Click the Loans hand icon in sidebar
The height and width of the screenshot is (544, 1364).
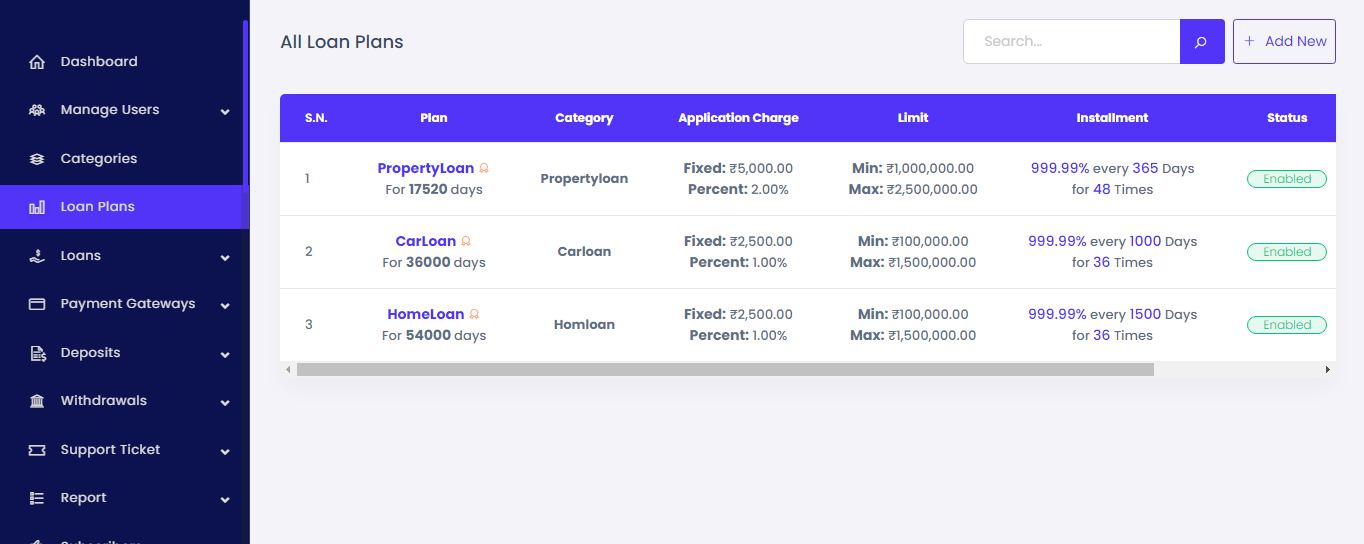(x=37, y=256)
